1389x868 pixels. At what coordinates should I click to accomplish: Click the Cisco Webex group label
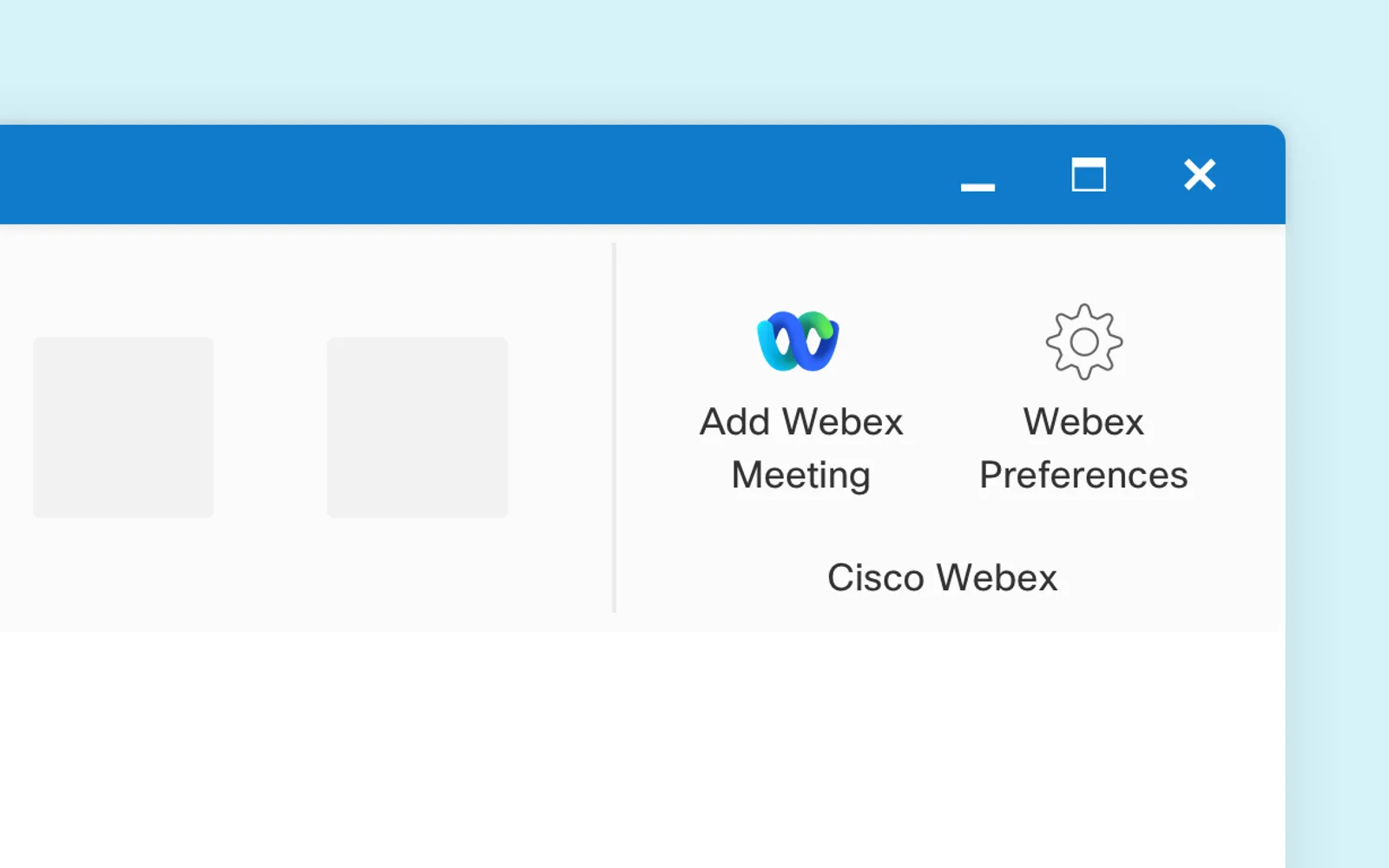942,578
